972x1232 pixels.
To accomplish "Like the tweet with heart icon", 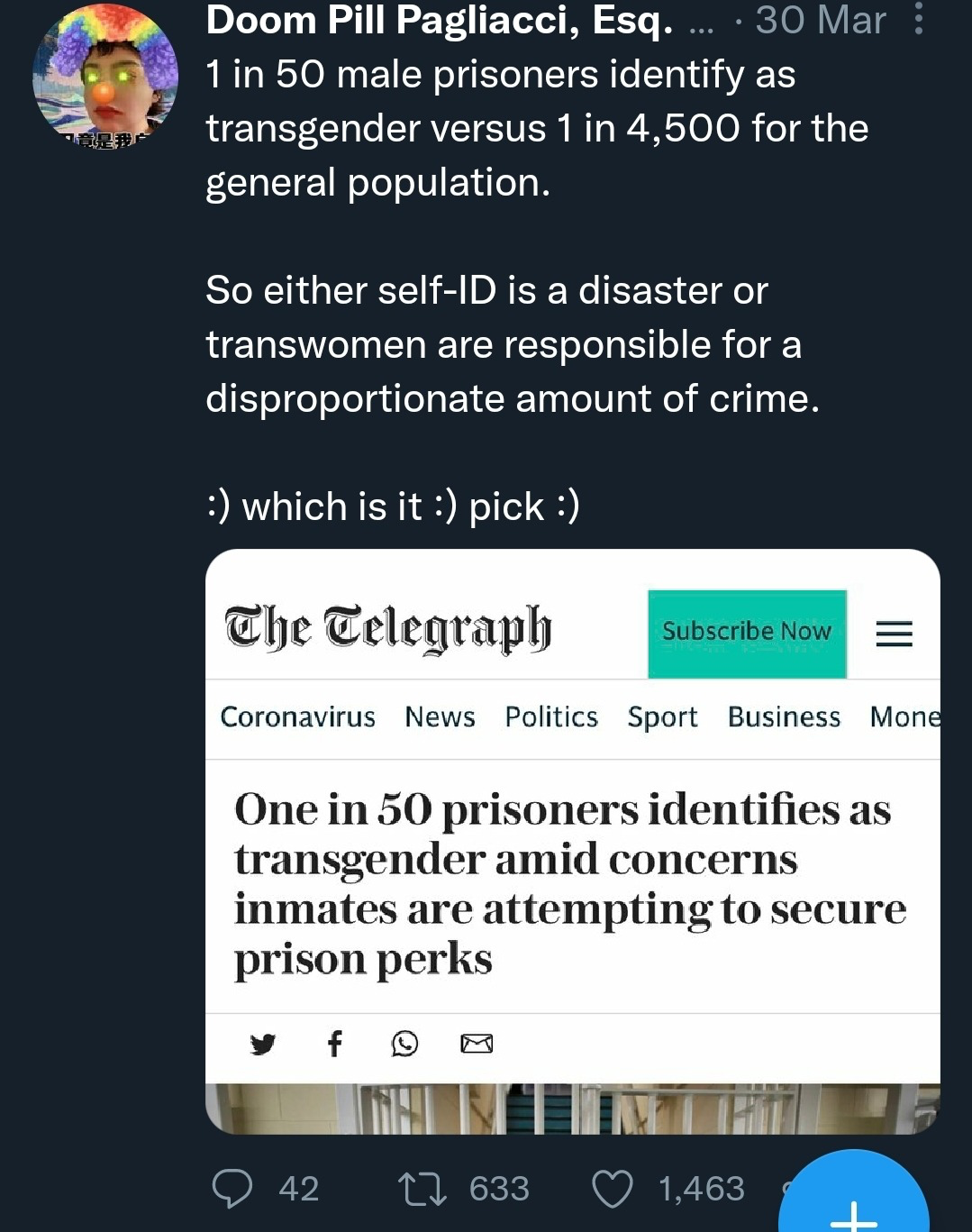I will (612, 1188).
